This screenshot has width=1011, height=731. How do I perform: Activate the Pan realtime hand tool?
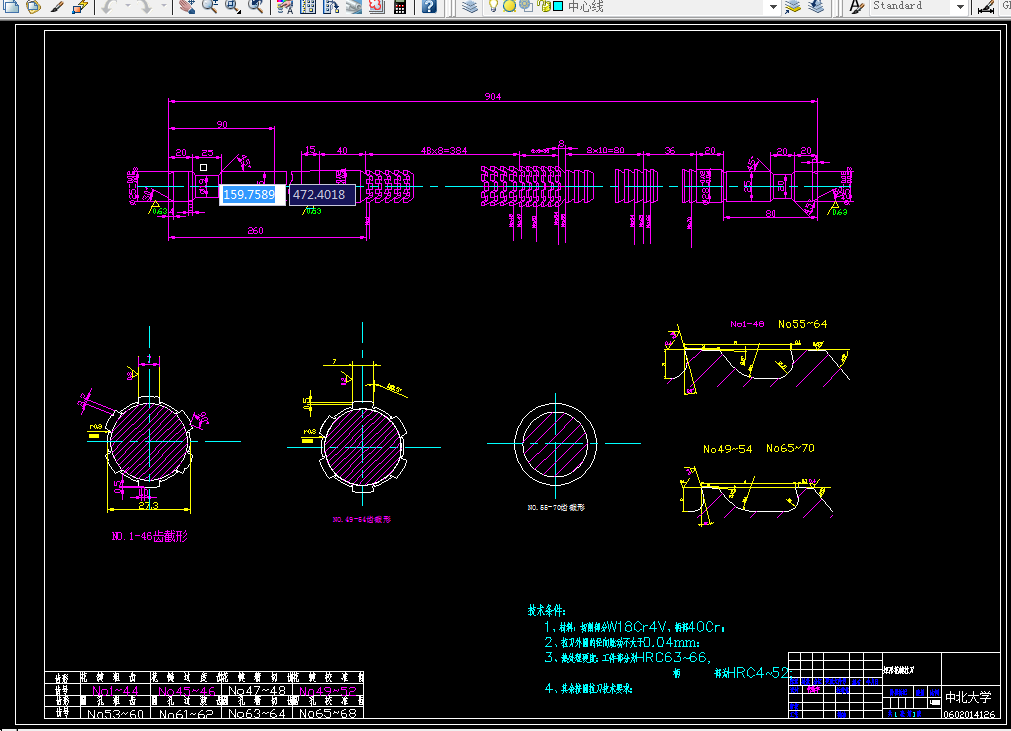pyautogui.click(x=187, y=6)
